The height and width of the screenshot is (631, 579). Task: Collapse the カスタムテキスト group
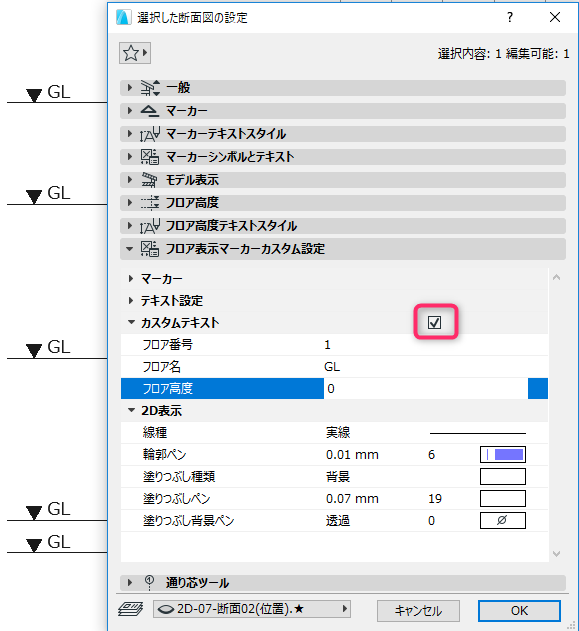click(131, 322)
